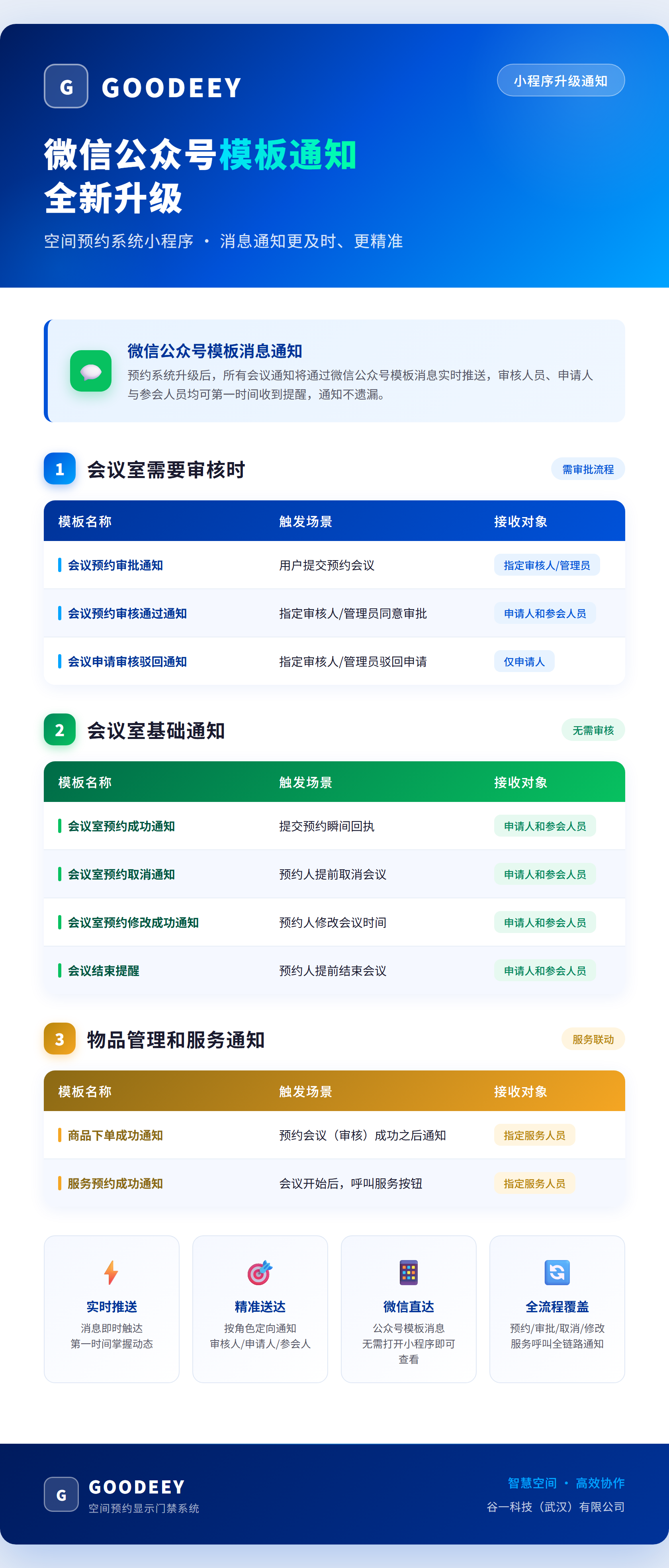The height and width of the screenshot is (1568, 669).
Task: Click the phone grid icon above 微信直达
Action: (x=409, y=1272)
